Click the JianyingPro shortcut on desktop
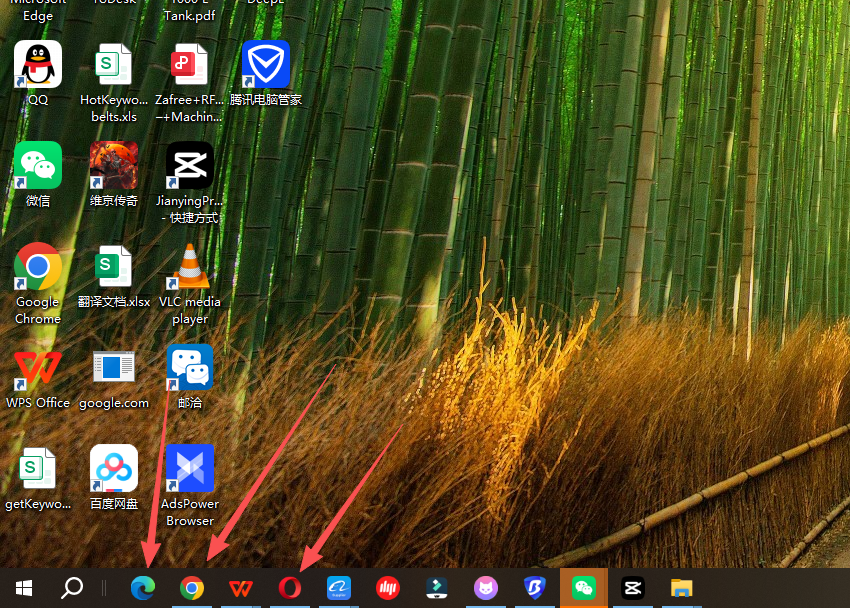The height and width of the screenshot is (608, 850). pyautogui.click(x=190, y=167)
